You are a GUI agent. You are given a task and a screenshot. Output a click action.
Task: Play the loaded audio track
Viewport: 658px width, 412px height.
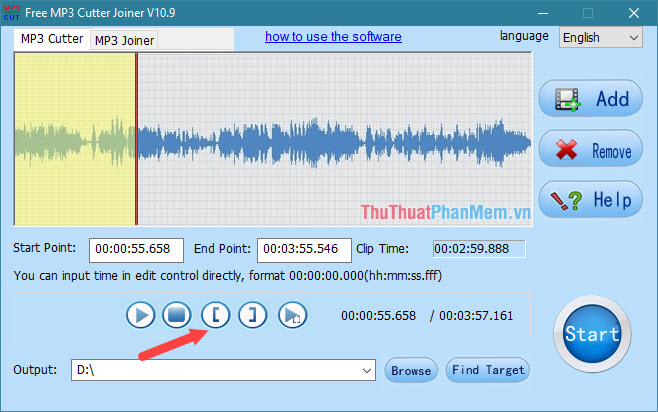tap(141, 315)
